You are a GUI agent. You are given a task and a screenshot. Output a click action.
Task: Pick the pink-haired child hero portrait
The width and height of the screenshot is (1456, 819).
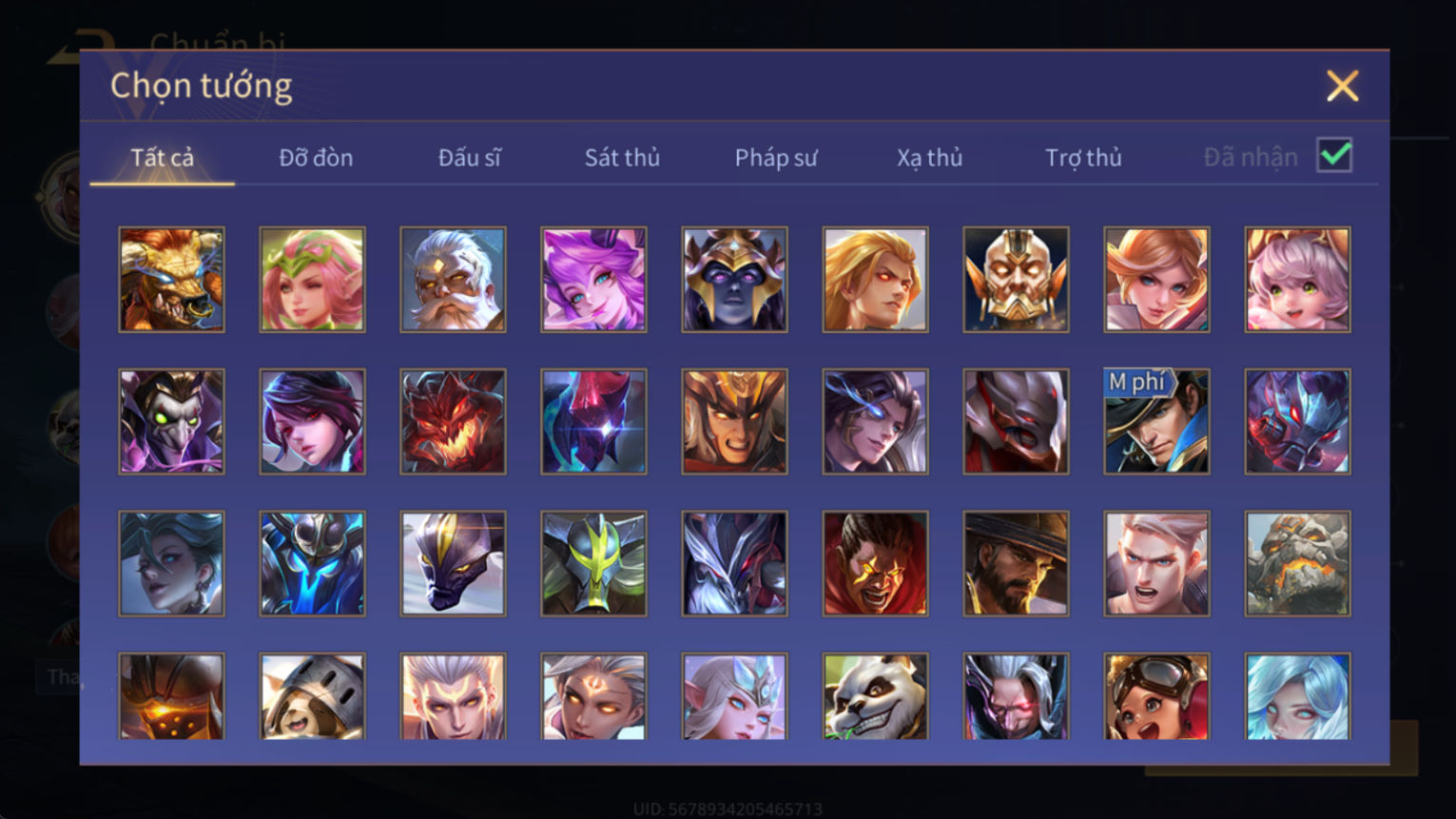tap(1297, 280)
